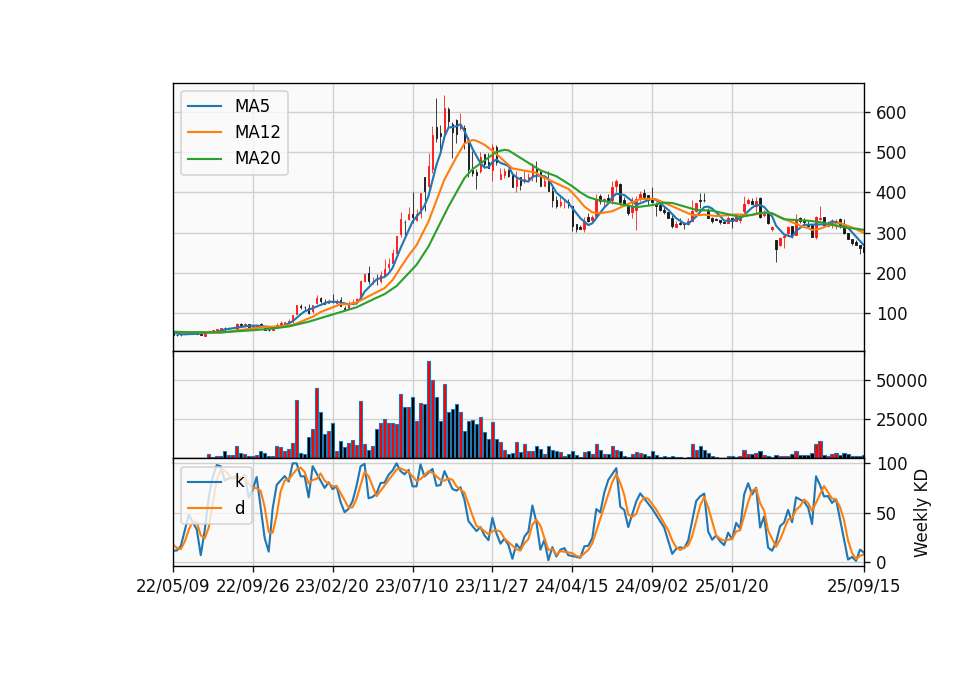960x690 pixels.
Task: Click the 400 price axis label
Action: click(891, 193)
